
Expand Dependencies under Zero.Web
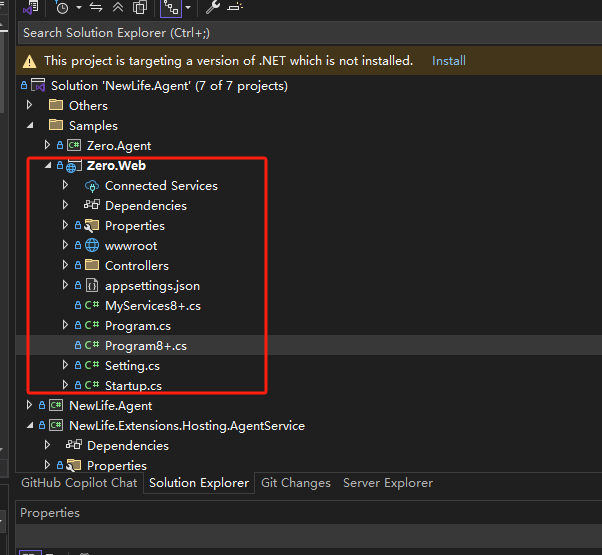65,205
